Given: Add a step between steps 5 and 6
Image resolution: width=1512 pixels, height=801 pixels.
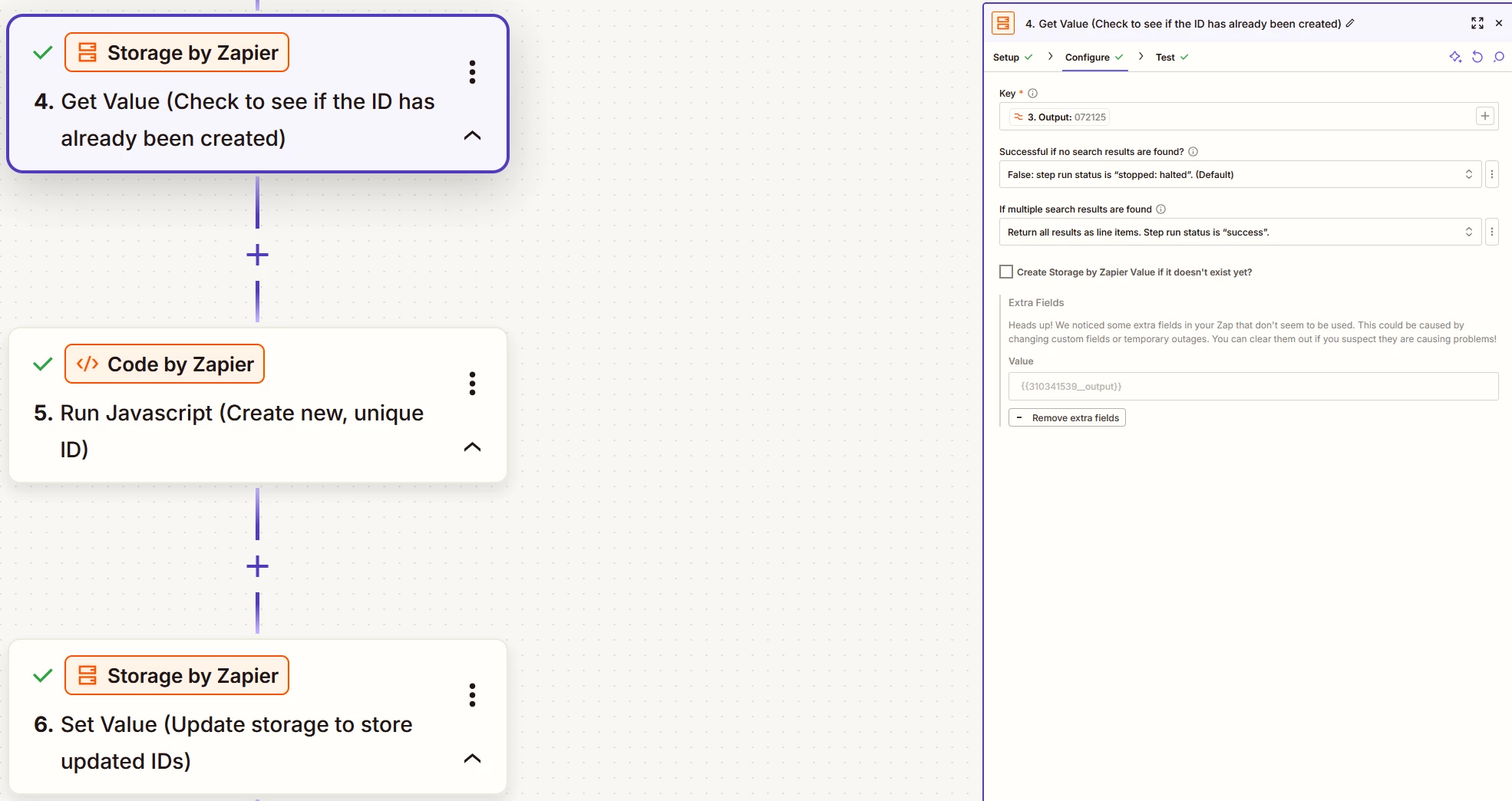Looking at the screenshot, I should tap(257, 567).
